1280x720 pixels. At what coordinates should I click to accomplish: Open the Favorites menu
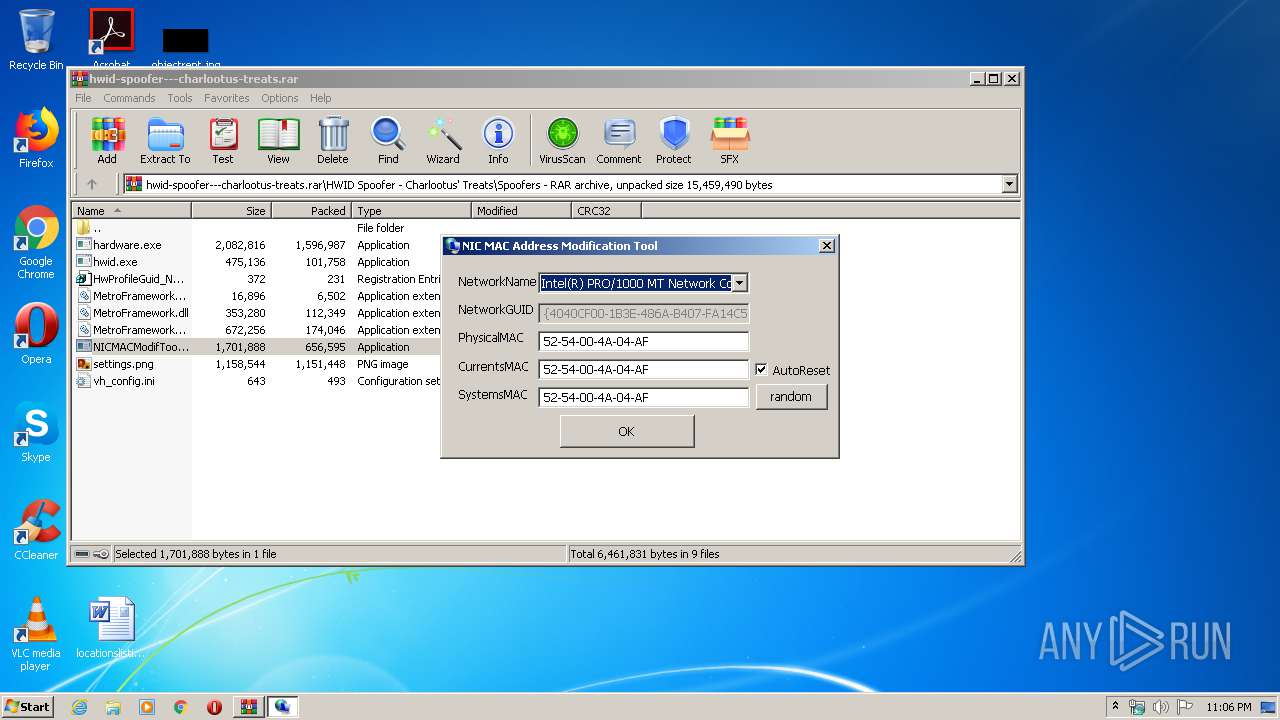pyautogui.click(x=227, y=98)
